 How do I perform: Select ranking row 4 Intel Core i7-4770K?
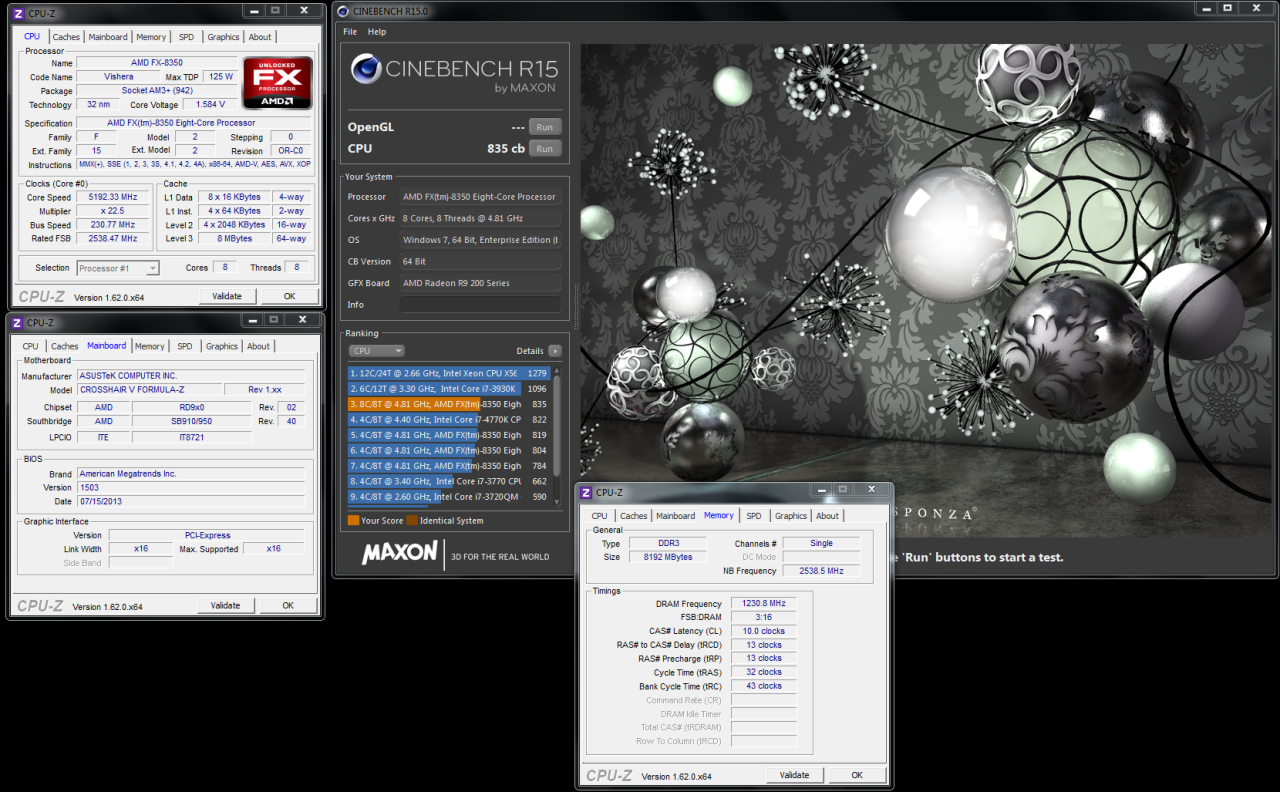pos(449,419)
